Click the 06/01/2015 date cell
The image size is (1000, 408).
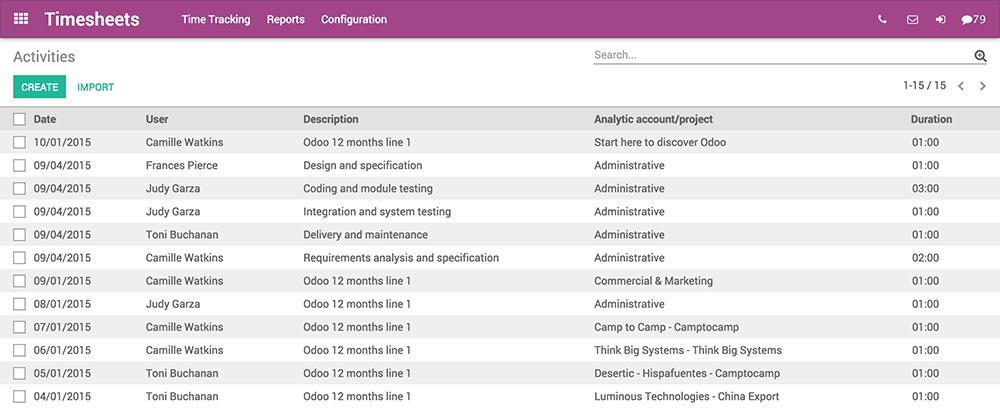tap(62, 350)
